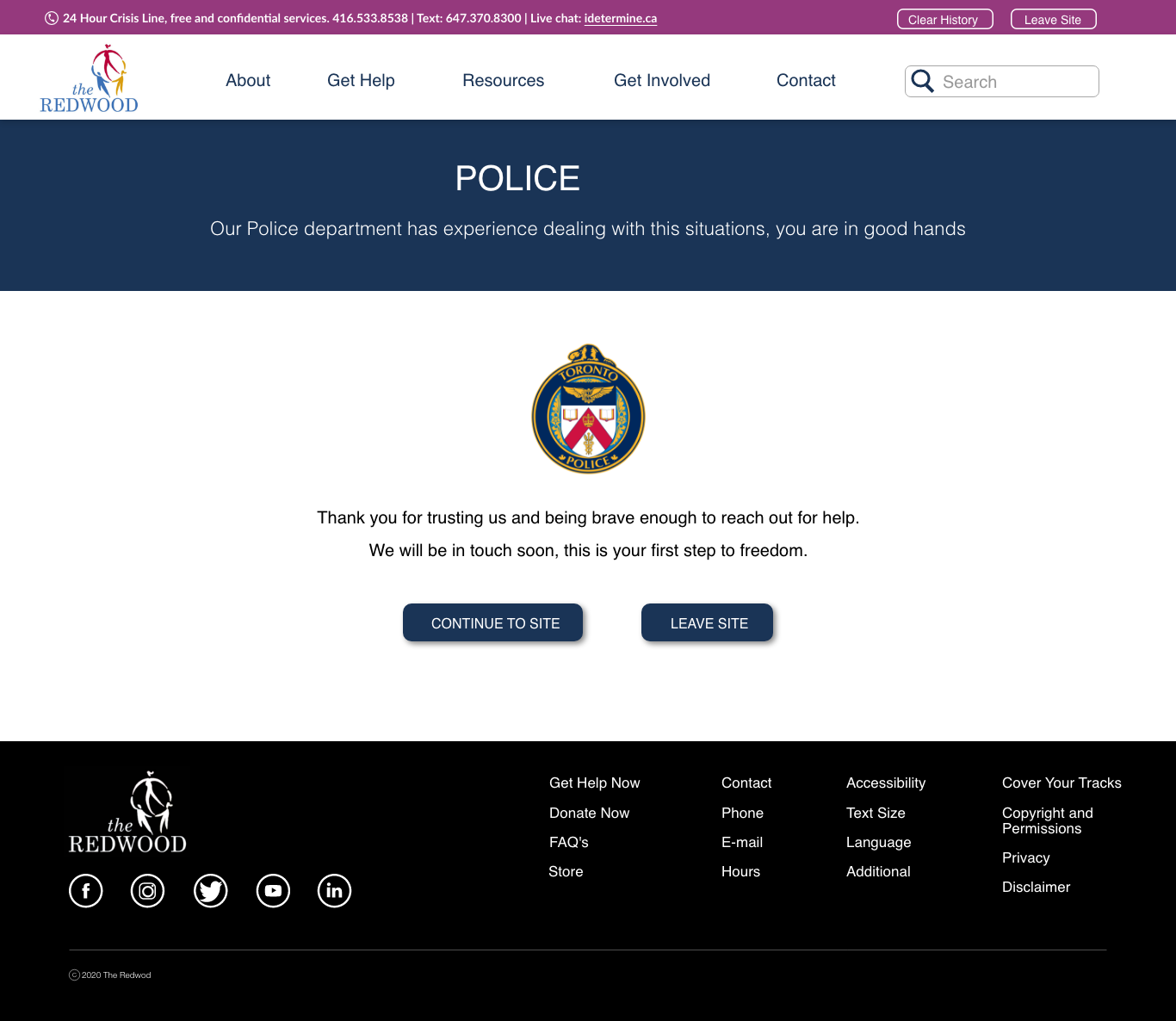Image resolution: width=1176 pixels, height=1021 pixels.
Task: Click the crisis line phone icon
Action: (x=52, y=18)
